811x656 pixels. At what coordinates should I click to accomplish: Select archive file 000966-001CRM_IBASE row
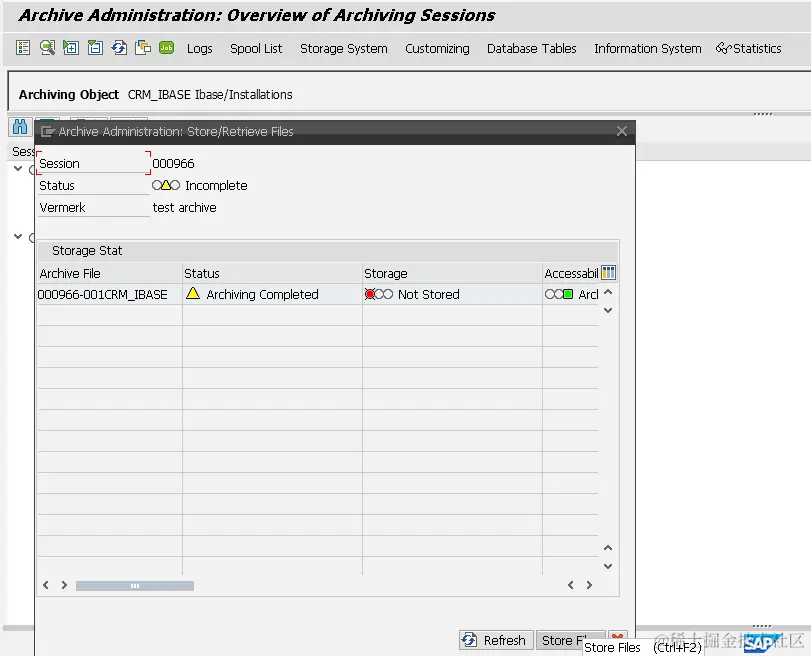point(102,294)
